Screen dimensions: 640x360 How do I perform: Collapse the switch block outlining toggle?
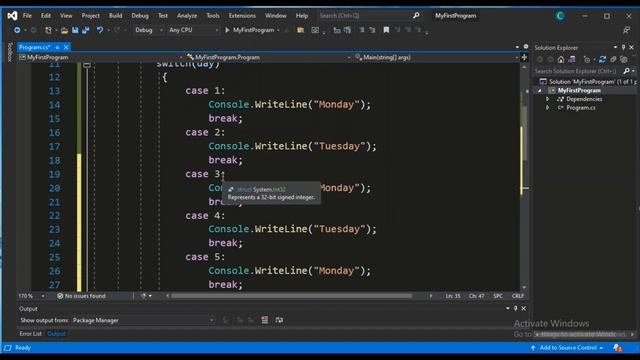pos(87,65)
